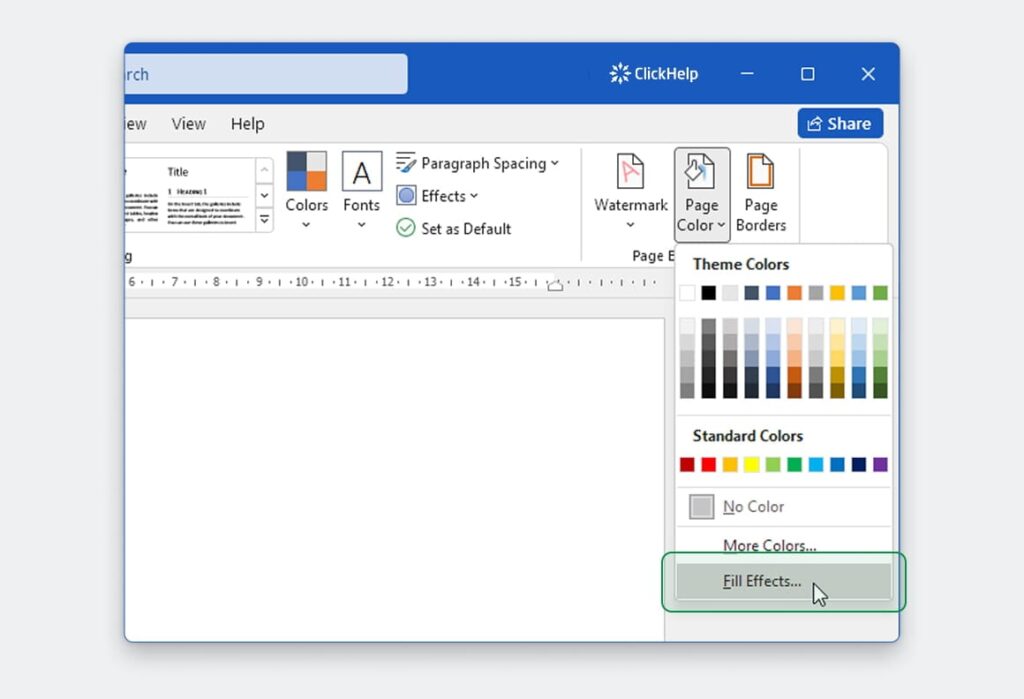Open the Help ribbon tab
Viewport: 1024px width, 699px height.
pos(247,124)
